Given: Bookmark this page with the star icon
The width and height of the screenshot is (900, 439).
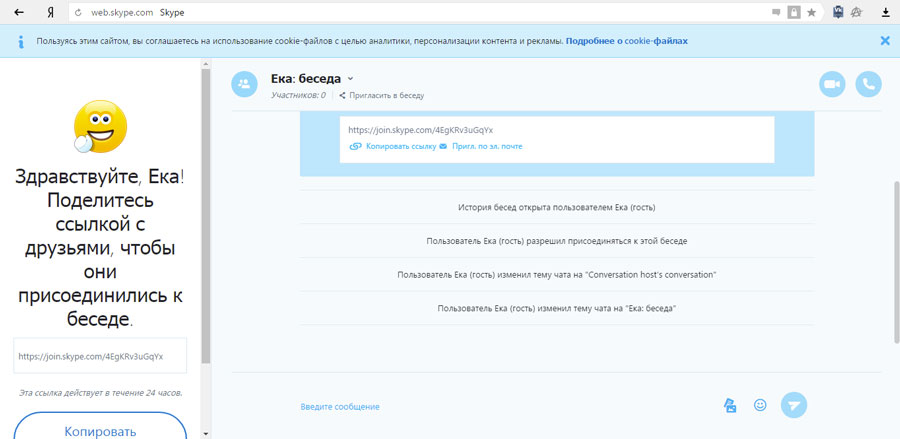Looking at the screenshot, I should (x=811, y=13).
